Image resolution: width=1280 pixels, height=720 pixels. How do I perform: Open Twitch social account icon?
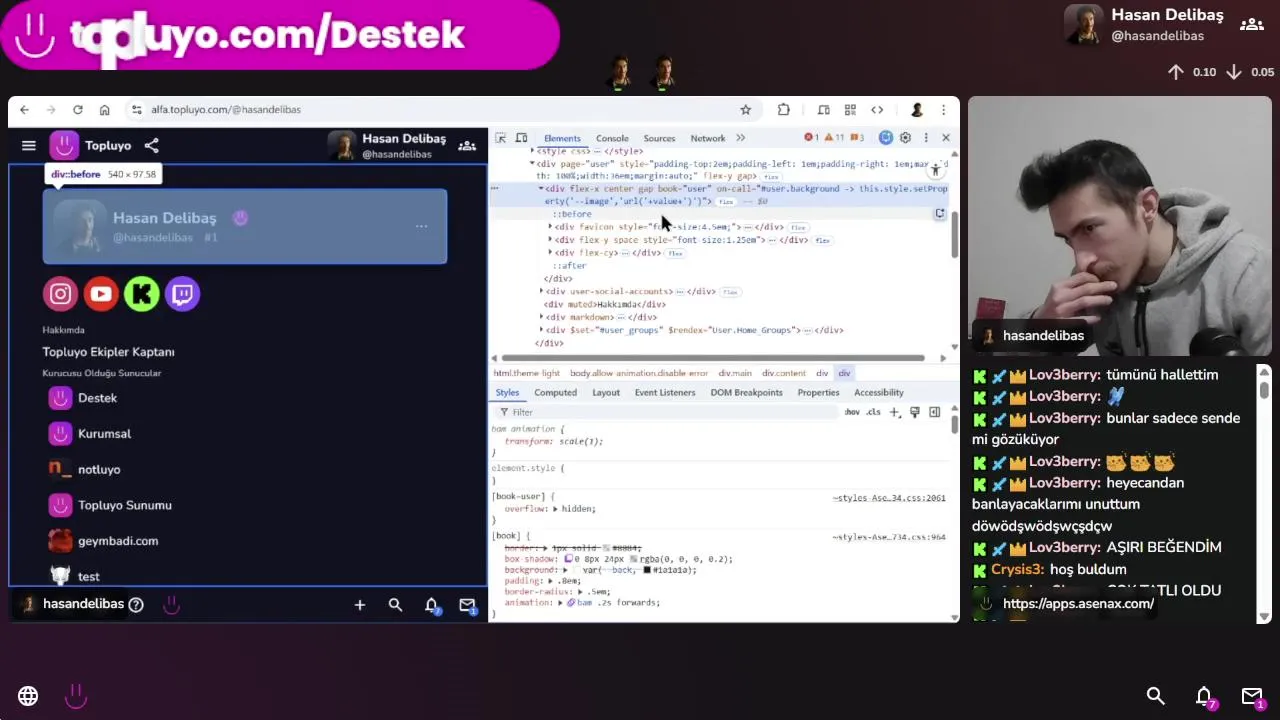coord(182,294)
